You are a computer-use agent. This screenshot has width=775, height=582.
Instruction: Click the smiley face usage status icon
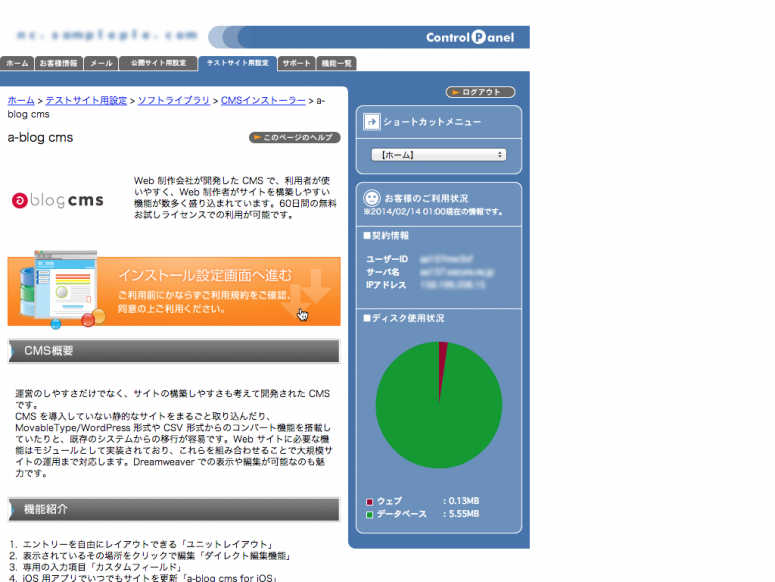click(371, 198)
